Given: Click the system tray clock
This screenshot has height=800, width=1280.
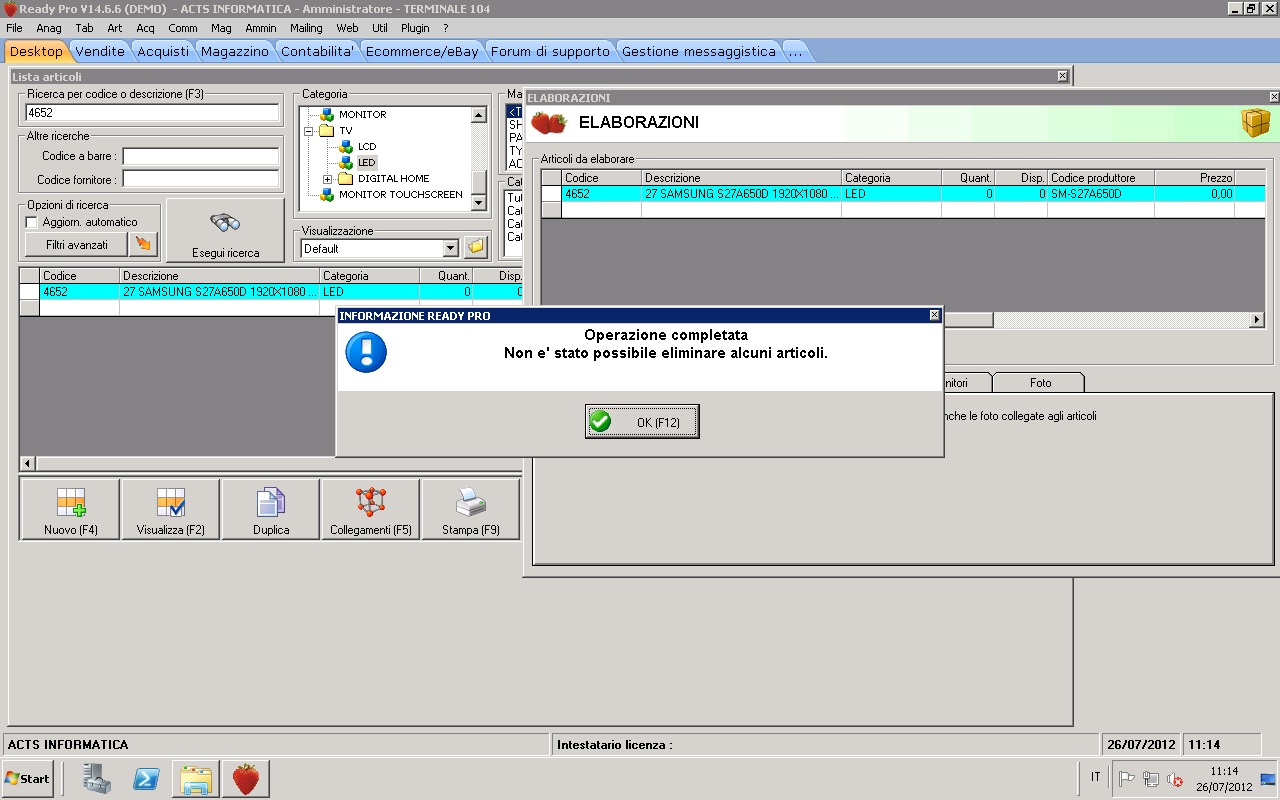Looking at the screenshot, I should 1226,779.
